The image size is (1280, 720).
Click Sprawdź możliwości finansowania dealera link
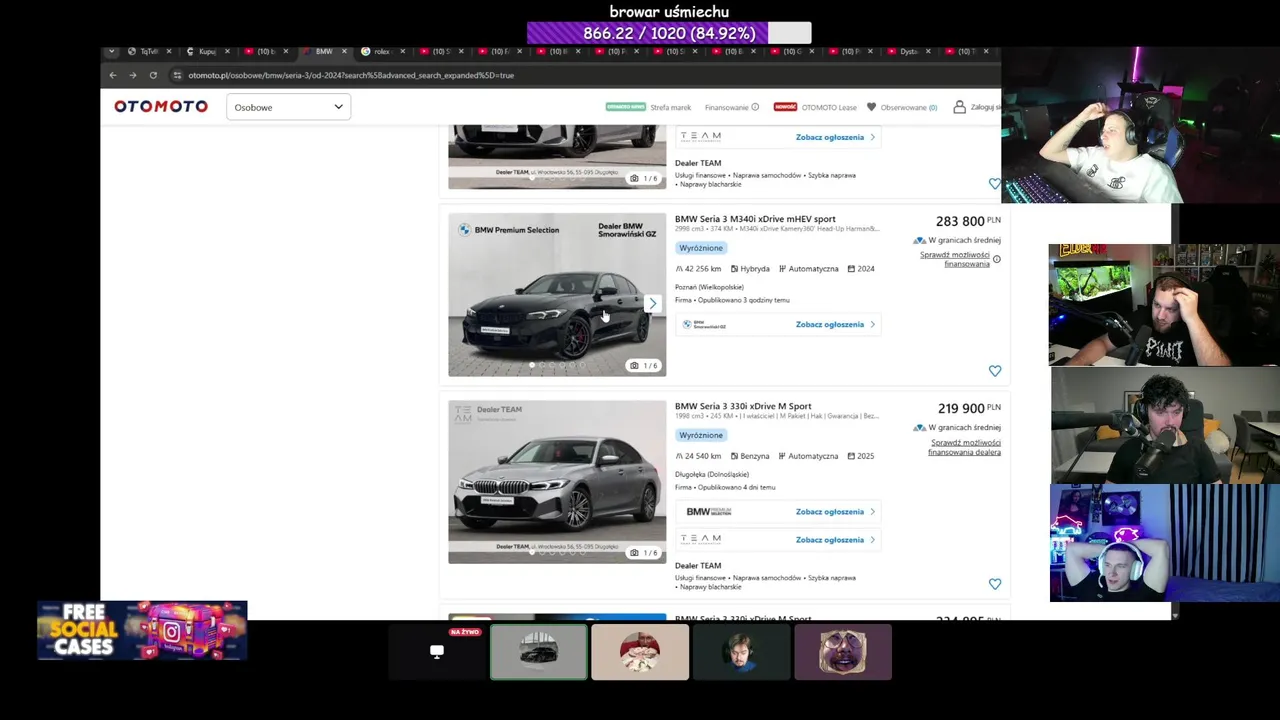964,447
